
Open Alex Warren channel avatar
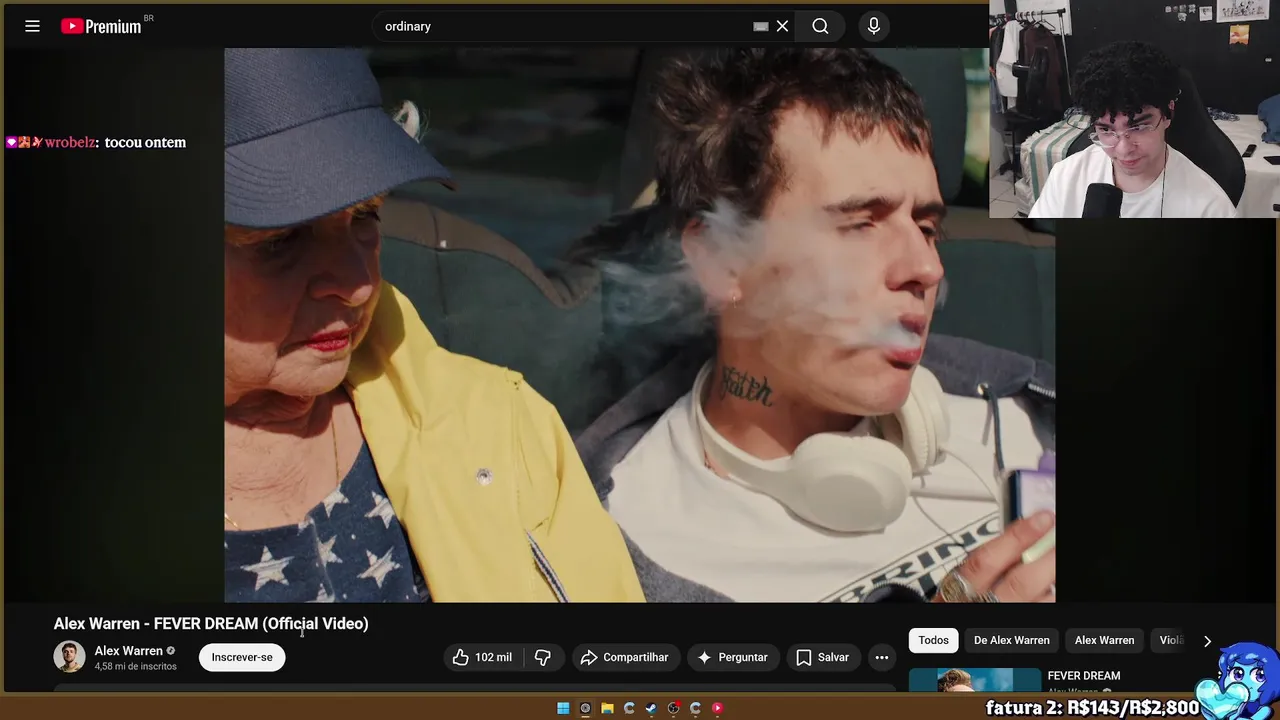pos(69,657)
